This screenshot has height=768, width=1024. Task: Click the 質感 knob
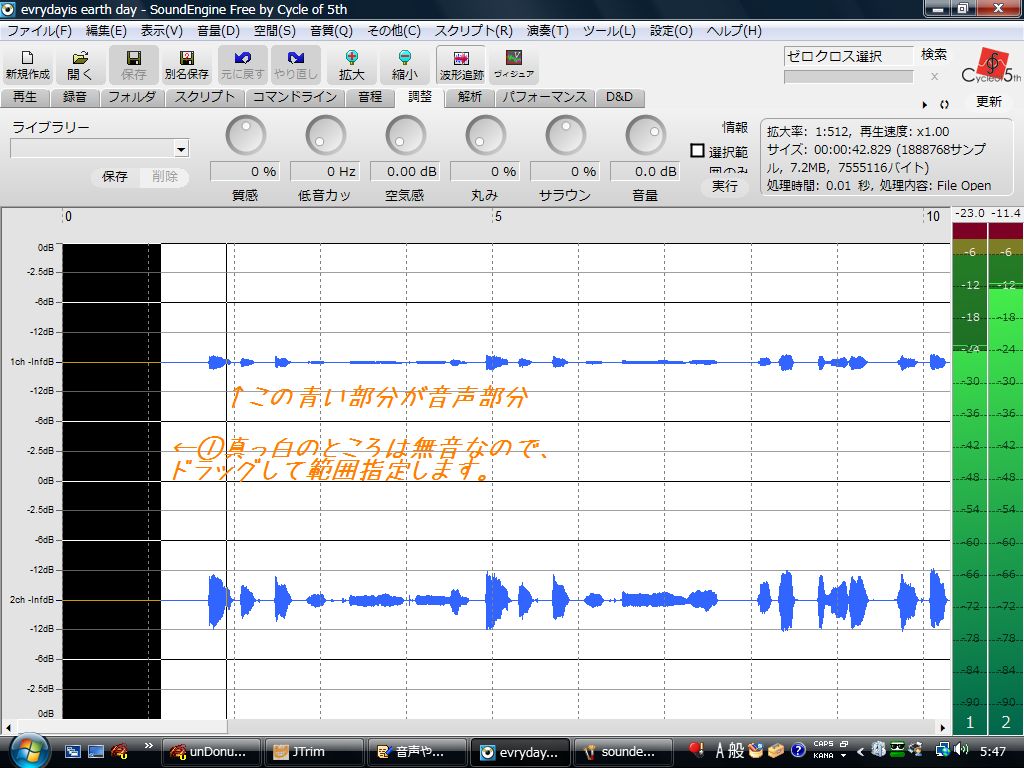pos(246,136)
